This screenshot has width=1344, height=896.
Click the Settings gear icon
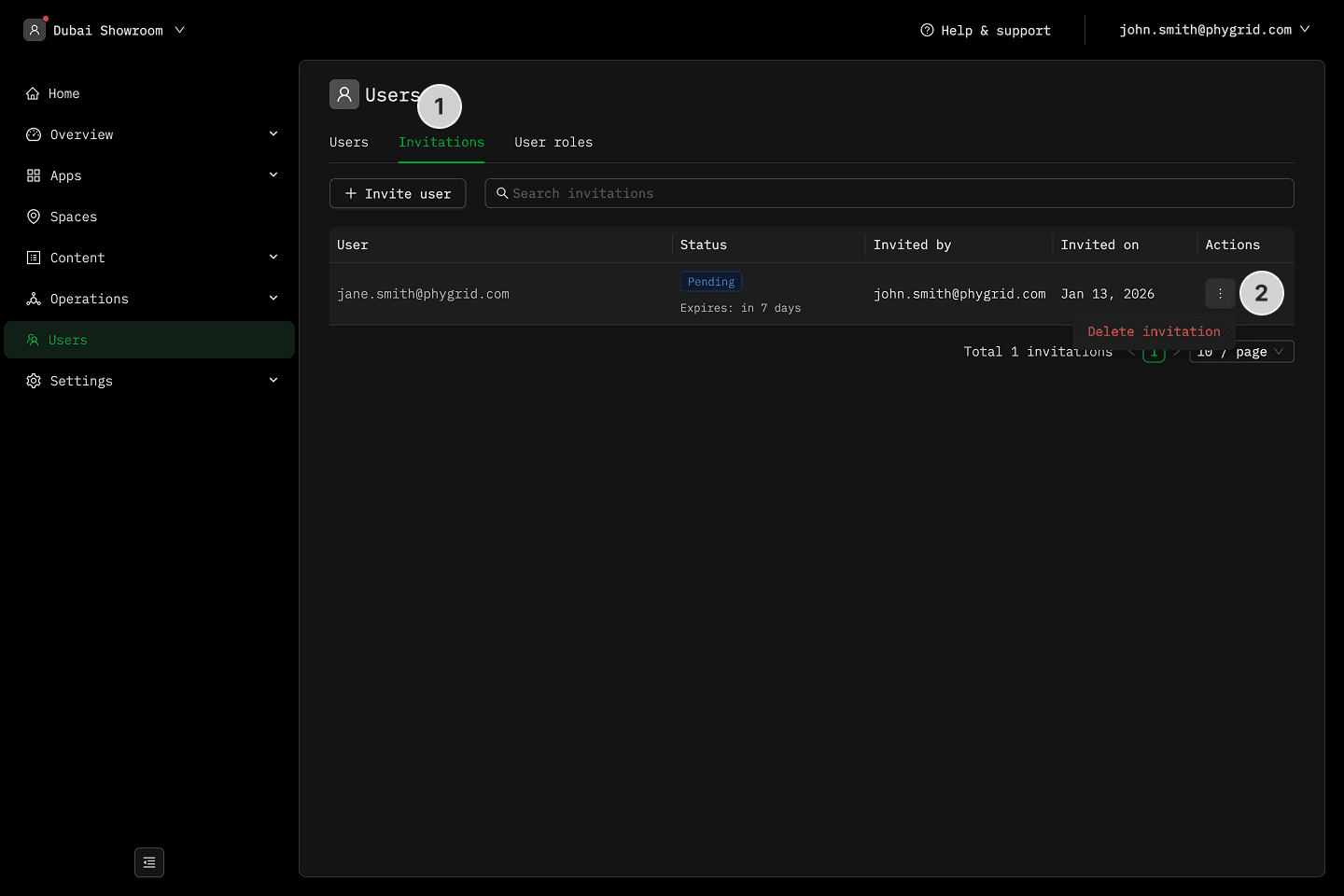pos(34,381)
